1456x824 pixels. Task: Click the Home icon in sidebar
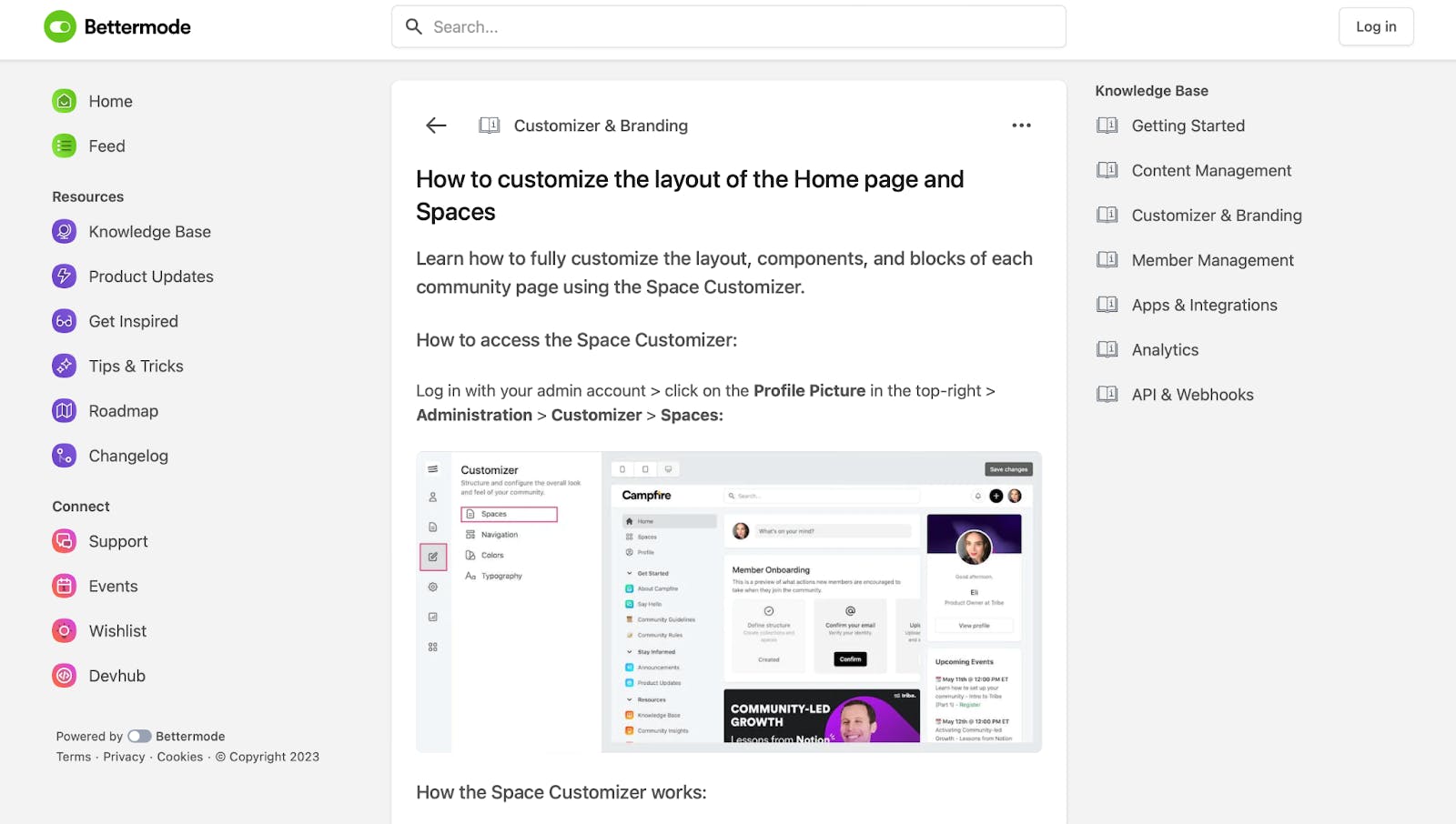coord(65,101)
